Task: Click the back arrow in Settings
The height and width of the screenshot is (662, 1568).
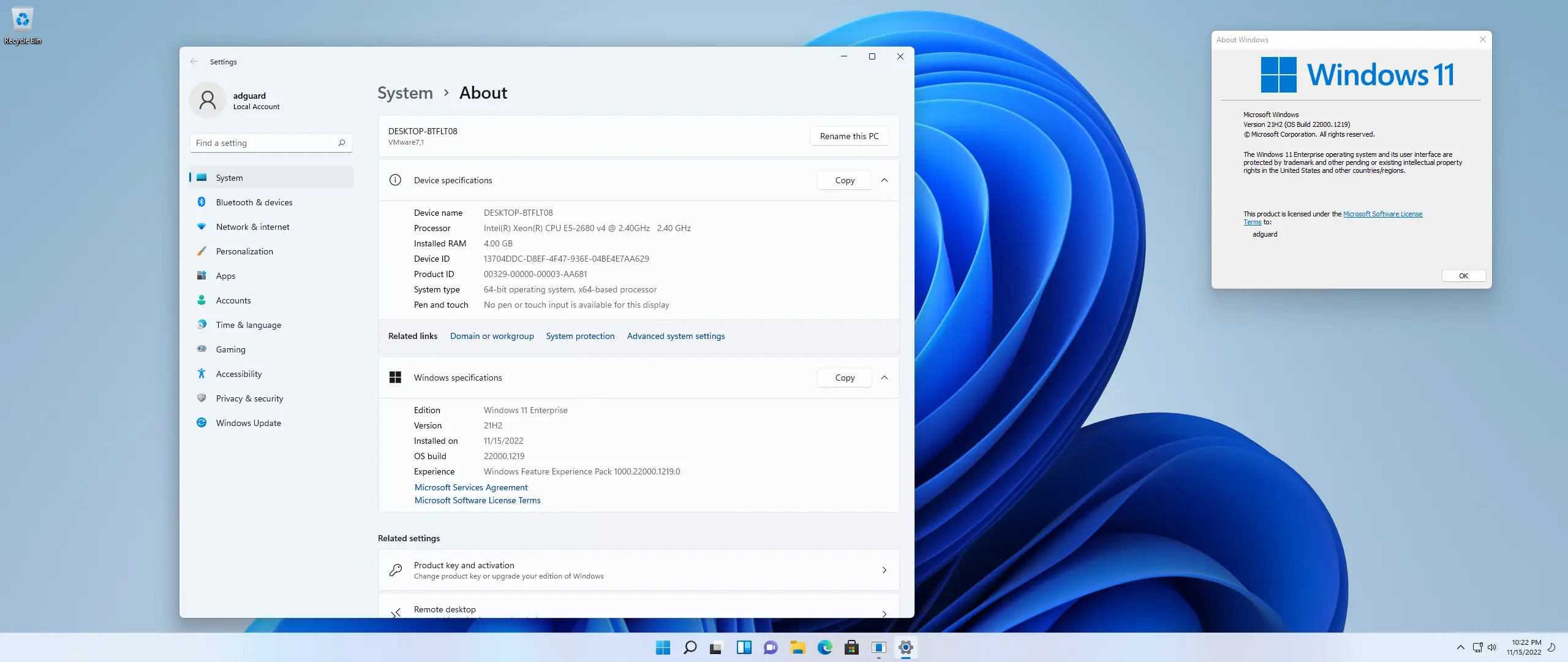Action: [x=194, y=61]
